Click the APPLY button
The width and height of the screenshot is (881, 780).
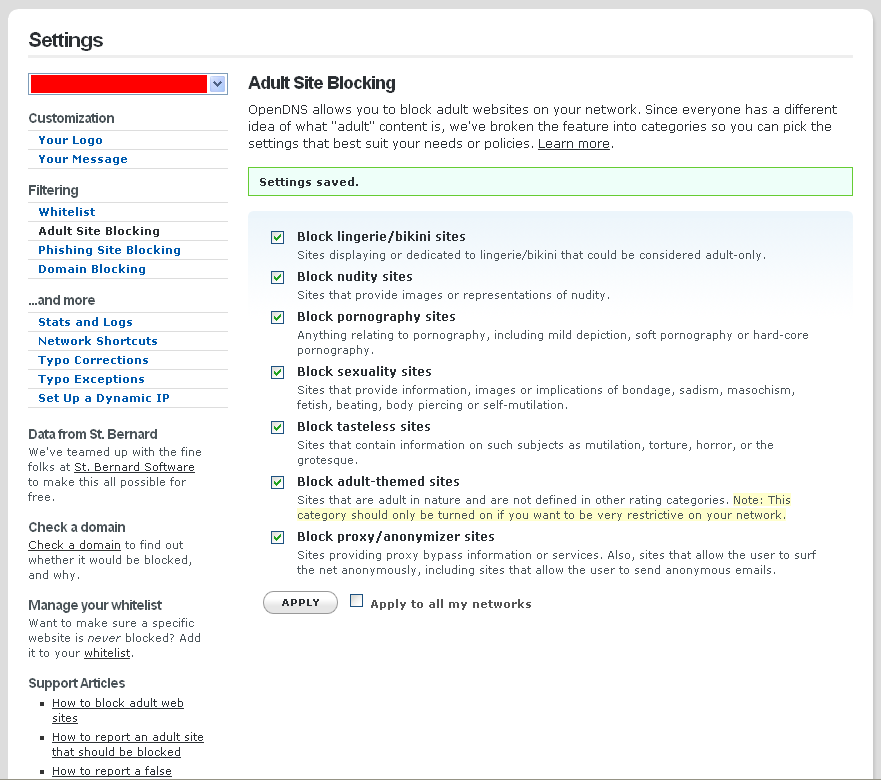[x=300, y=602]
